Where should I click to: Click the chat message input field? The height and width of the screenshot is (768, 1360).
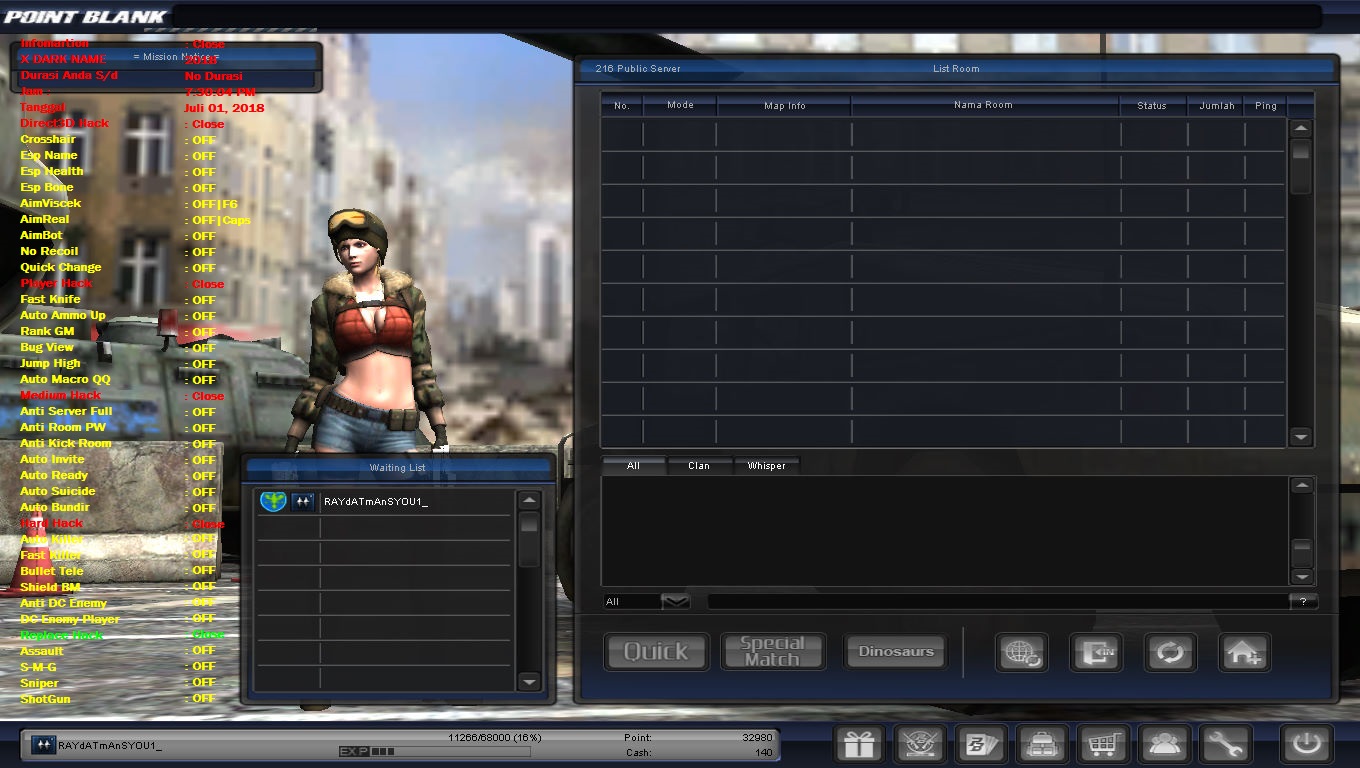coord(998,601)
